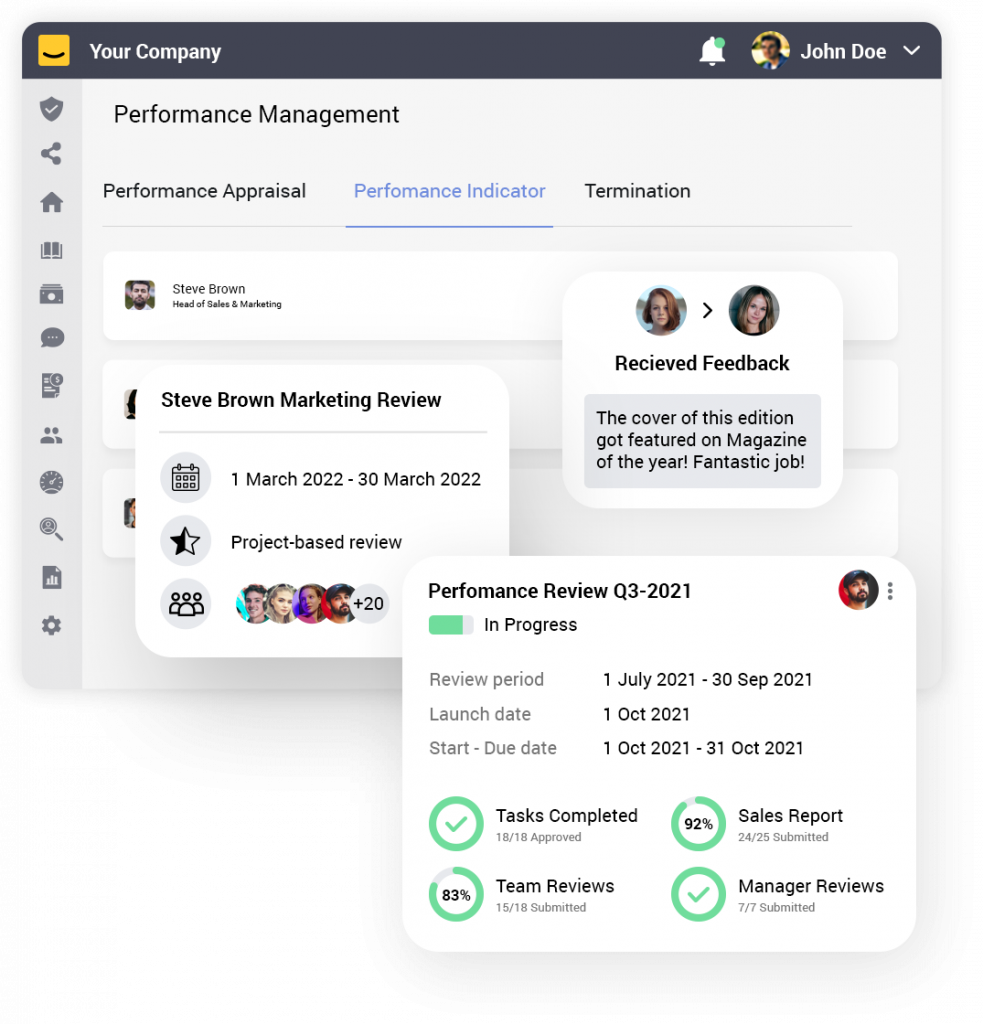This screenshot has height=1024, width=983.
Task: Select the Perfomance Indicator tab
Action: 449,191
